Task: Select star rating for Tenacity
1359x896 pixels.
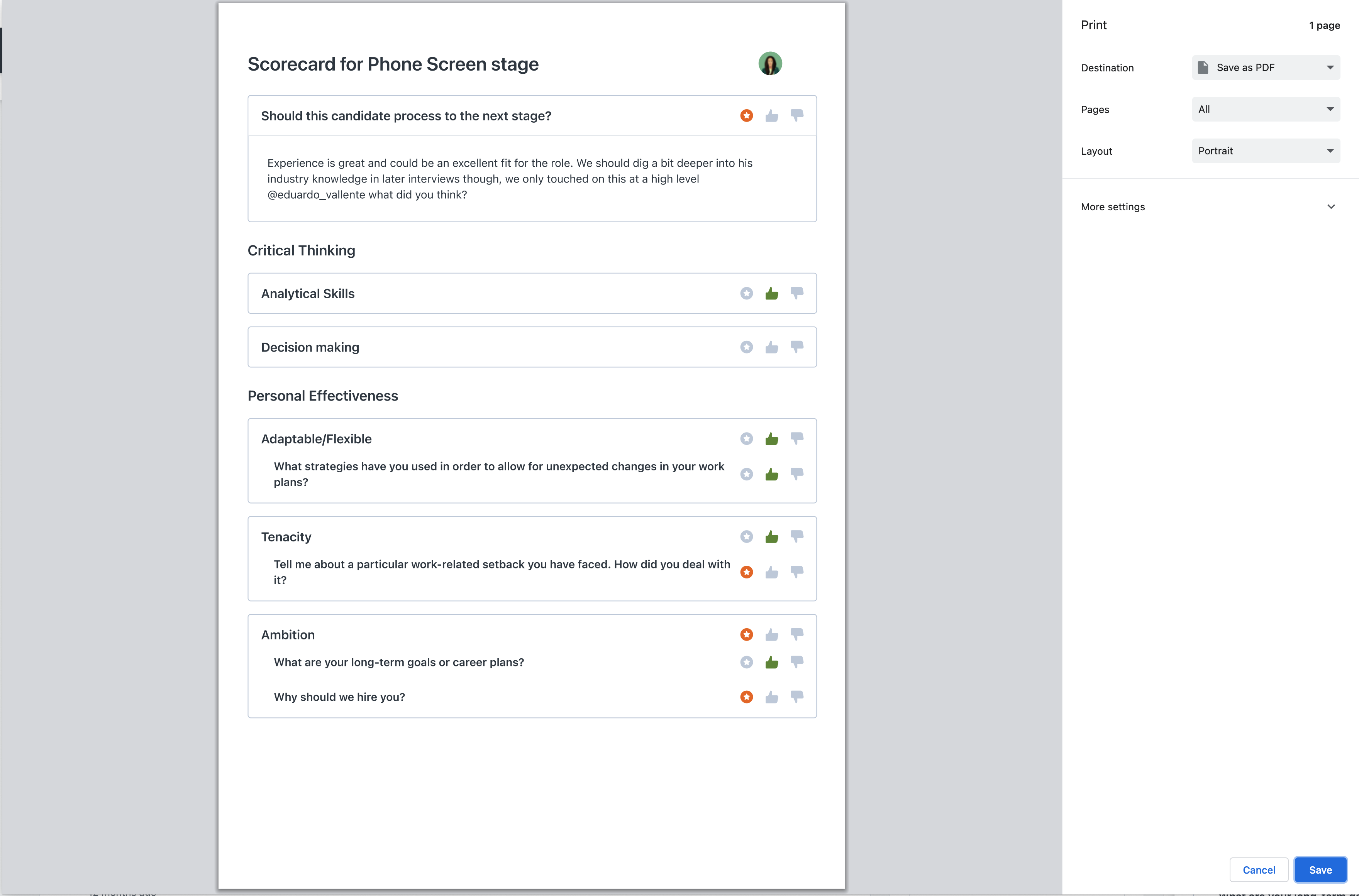Action: tap(746, 536)
